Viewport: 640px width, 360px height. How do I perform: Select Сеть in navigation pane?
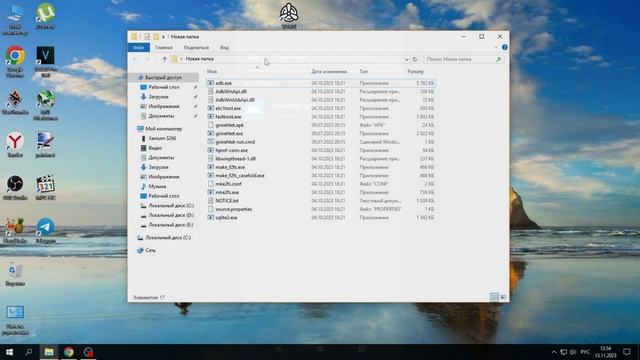coord(150,250)
